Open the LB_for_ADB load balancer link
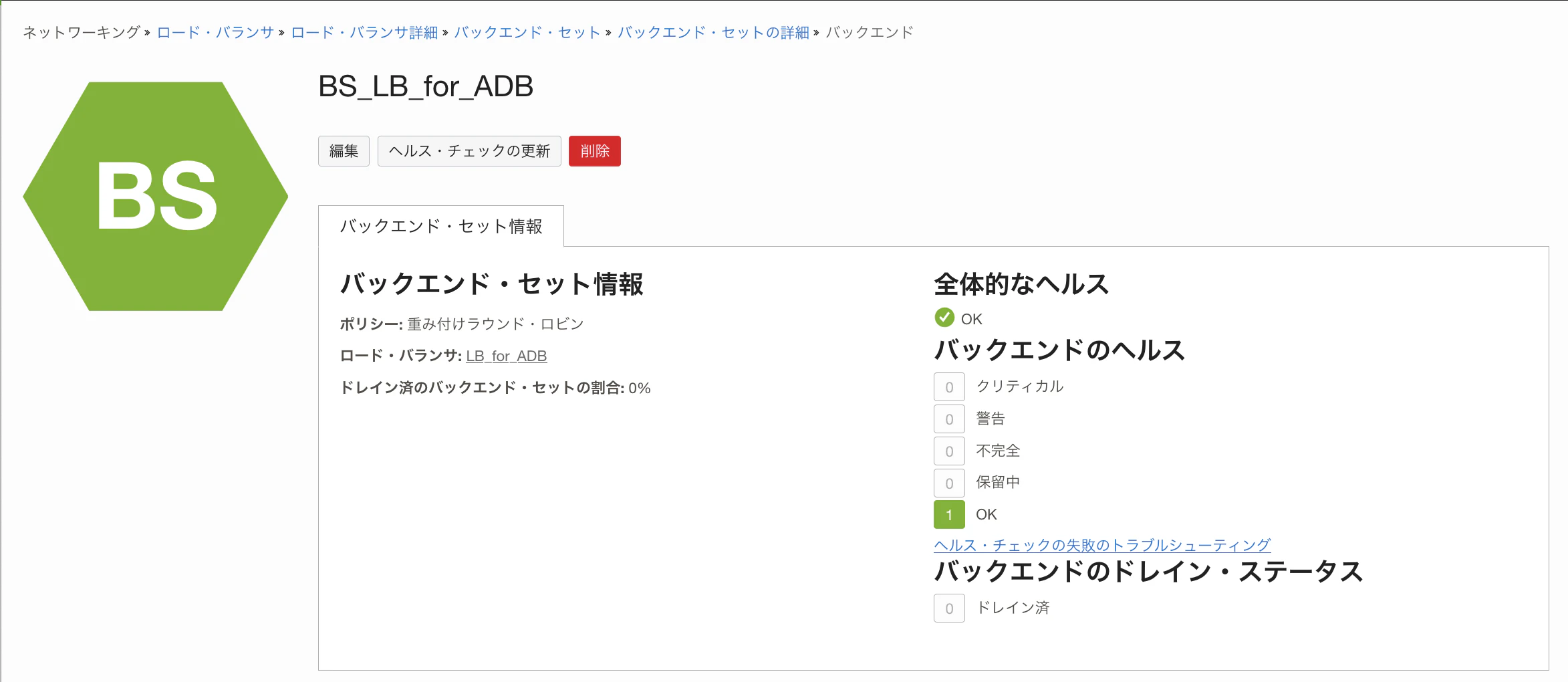This screenshot has height=682, width=1568. pyautogui.click(x=507, y=356)
